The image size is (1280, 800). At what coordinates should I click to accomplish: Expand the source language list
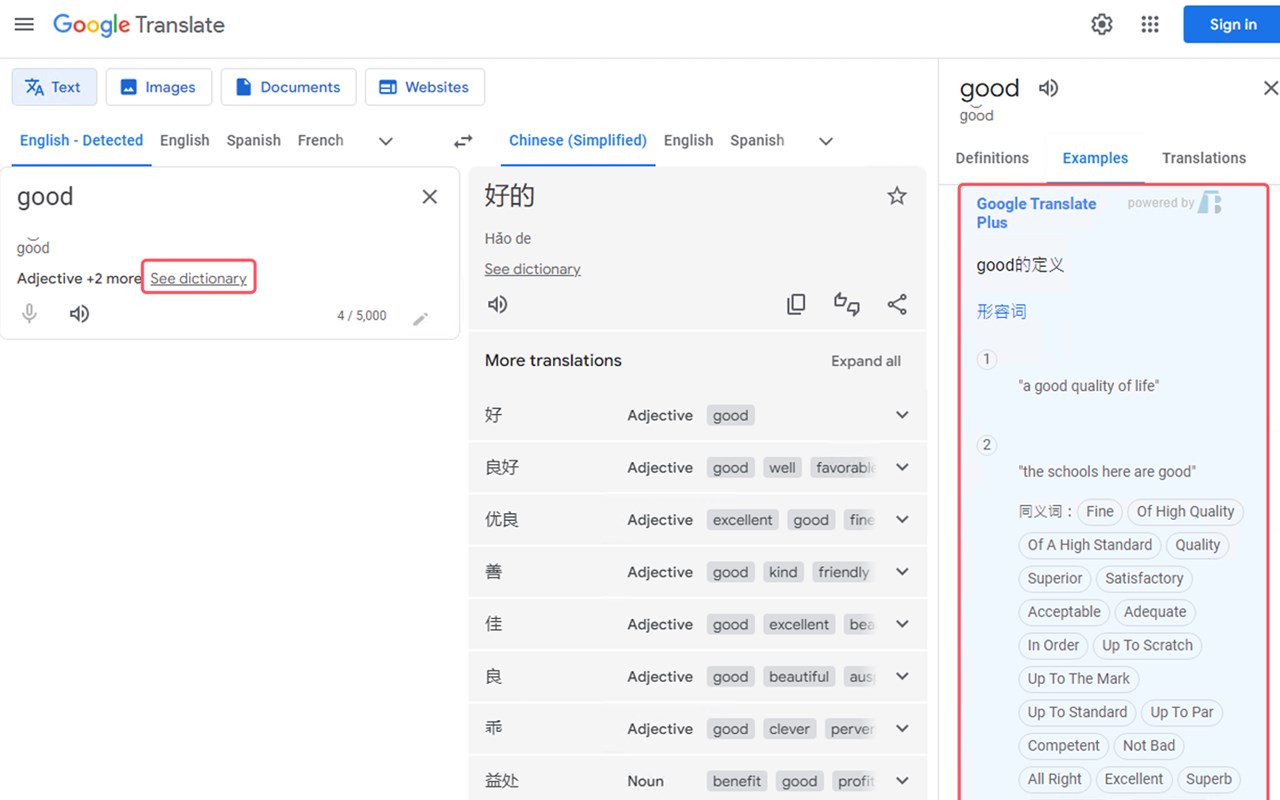386,141
